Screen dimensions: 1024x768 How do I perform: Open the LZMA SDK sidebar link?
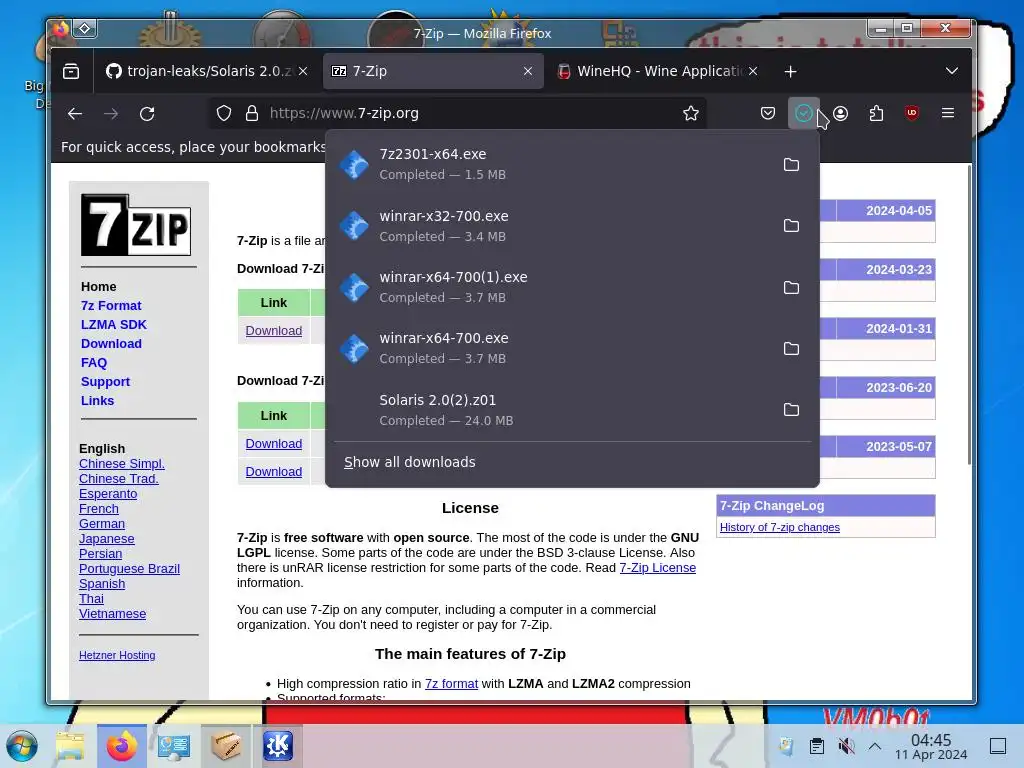tap(114, 325)
